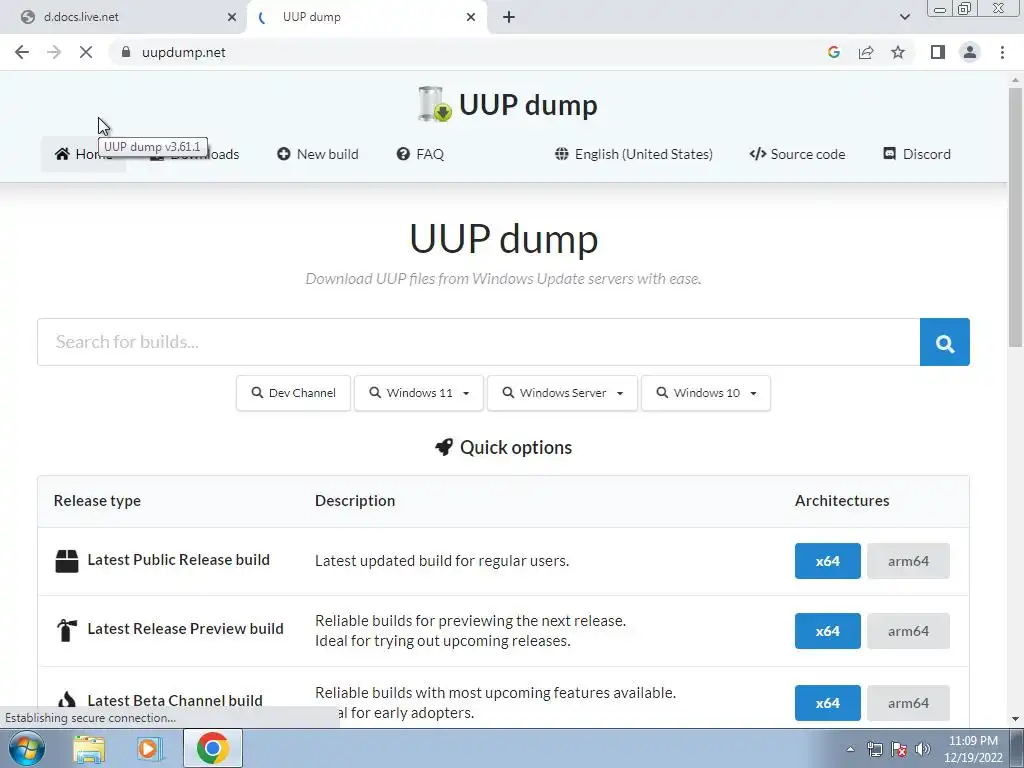Select x64 for Latest Release Preview build
This screenshot has height=768, width=1024.
[x=827, y=631]
